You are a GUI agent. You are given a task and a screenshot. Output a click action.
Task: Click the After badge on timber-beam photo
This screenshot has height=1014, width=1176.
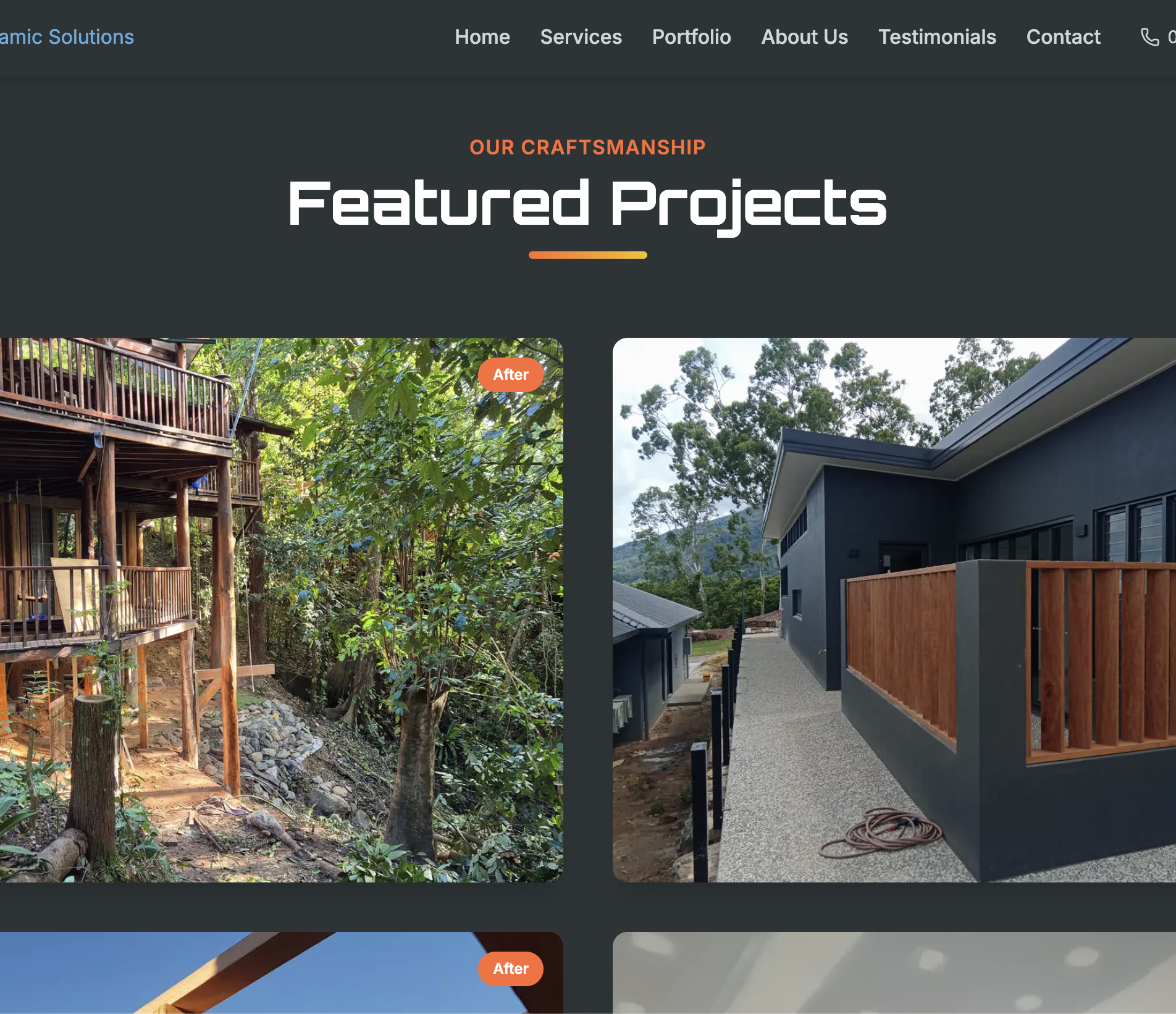point(511,969)
